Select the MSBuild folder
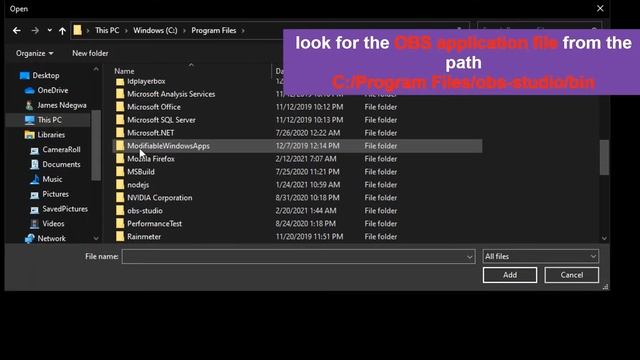This screenshot has width=640, height=360. click(x=141, y=172)
